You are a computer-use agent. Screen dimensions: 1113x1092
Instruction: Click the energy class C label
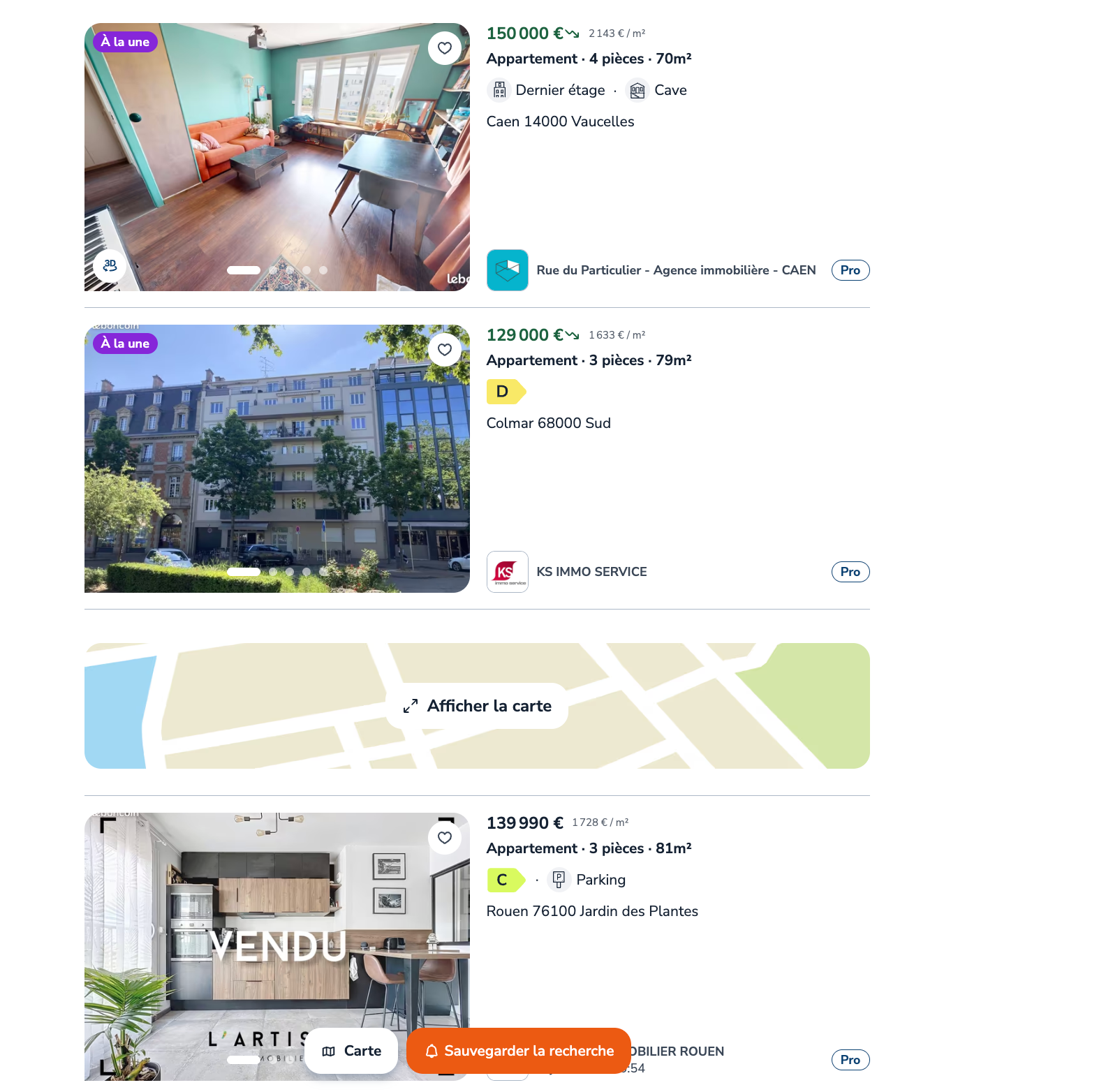[x=506, y=880]
